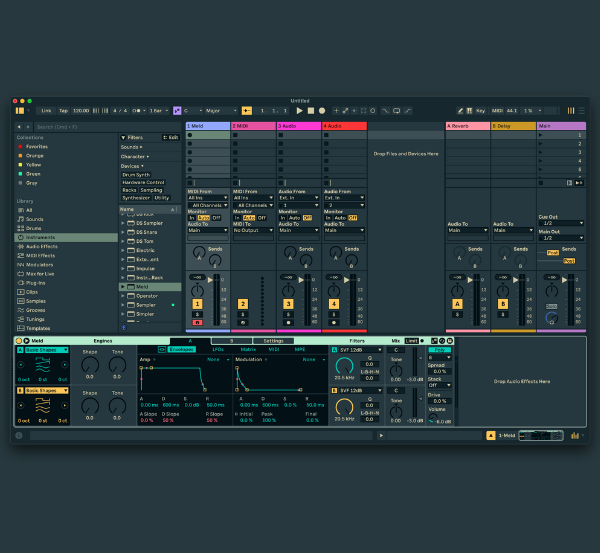Set track 1 Monitor to In

tap(192, 218)
